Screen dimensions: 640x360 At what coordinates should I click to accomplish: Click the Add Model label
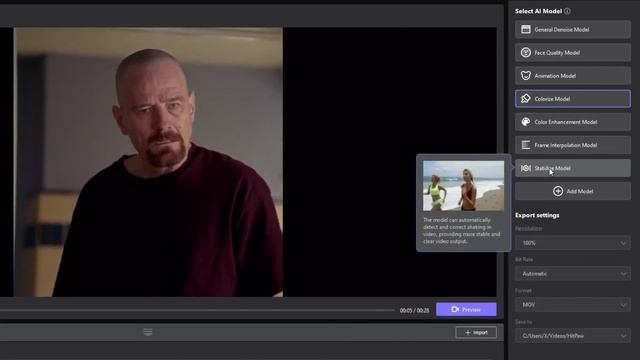580,191
